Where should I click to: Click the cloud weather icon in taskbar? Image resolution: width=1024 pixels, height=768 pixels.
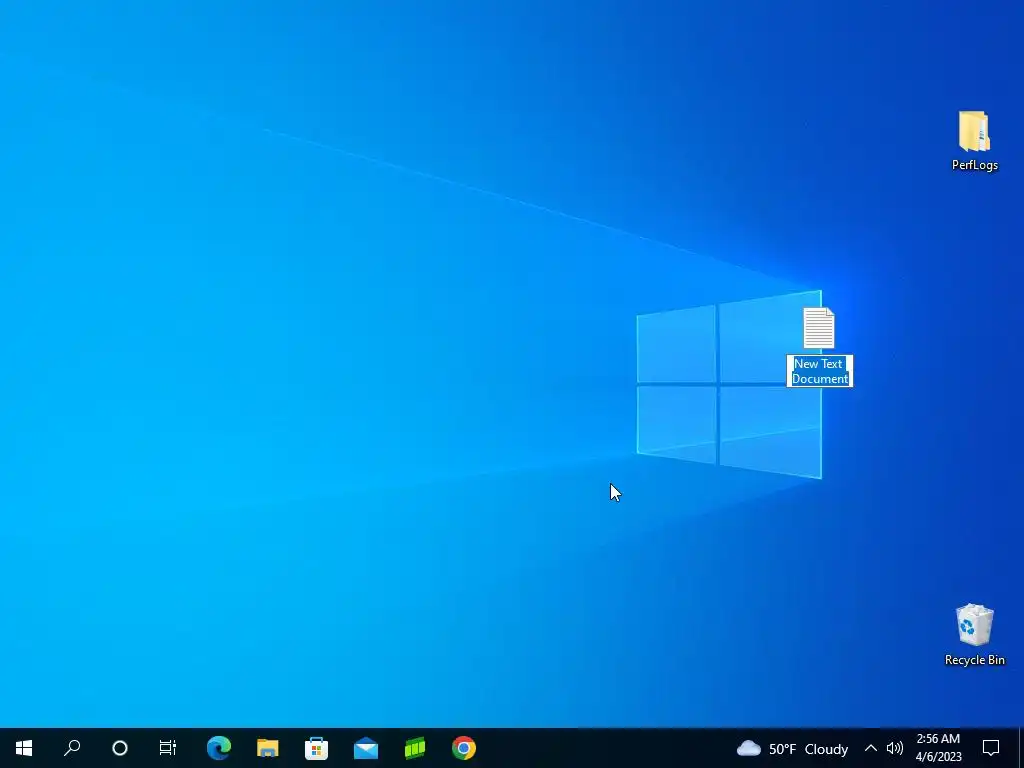point(748,748)
